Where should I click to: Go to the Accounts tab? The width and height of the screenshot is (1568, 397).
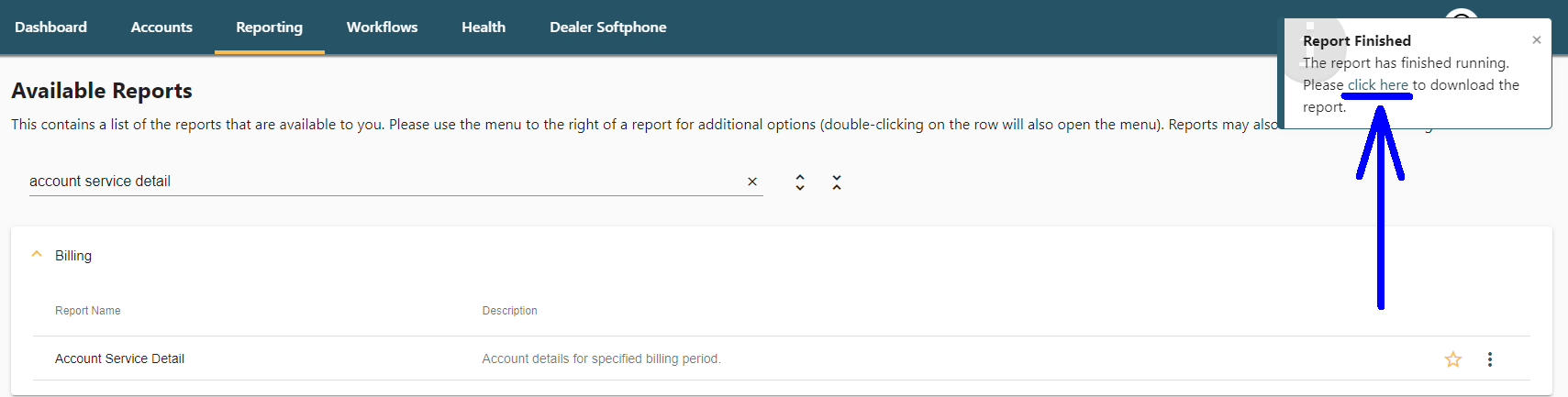[x=161, y=28]
